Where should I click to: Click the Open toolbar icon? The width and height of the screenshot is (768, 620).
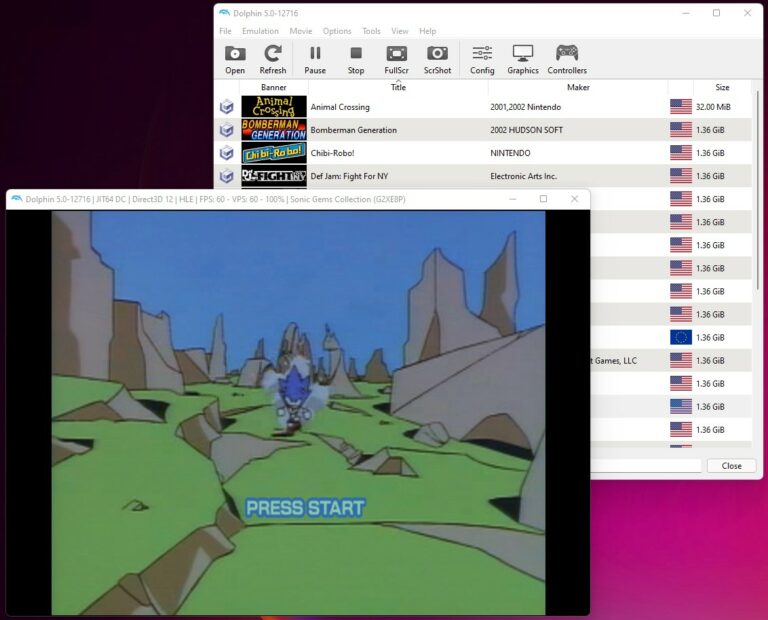coord(235,59)
